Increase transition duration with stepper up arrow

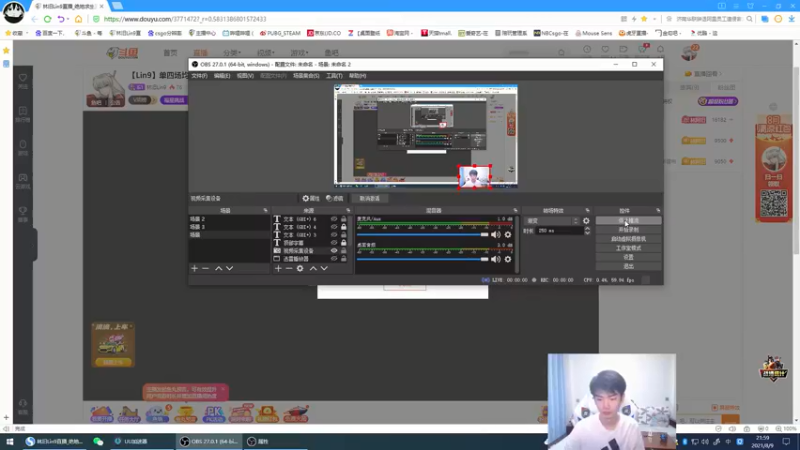click(x=587, y=229)
